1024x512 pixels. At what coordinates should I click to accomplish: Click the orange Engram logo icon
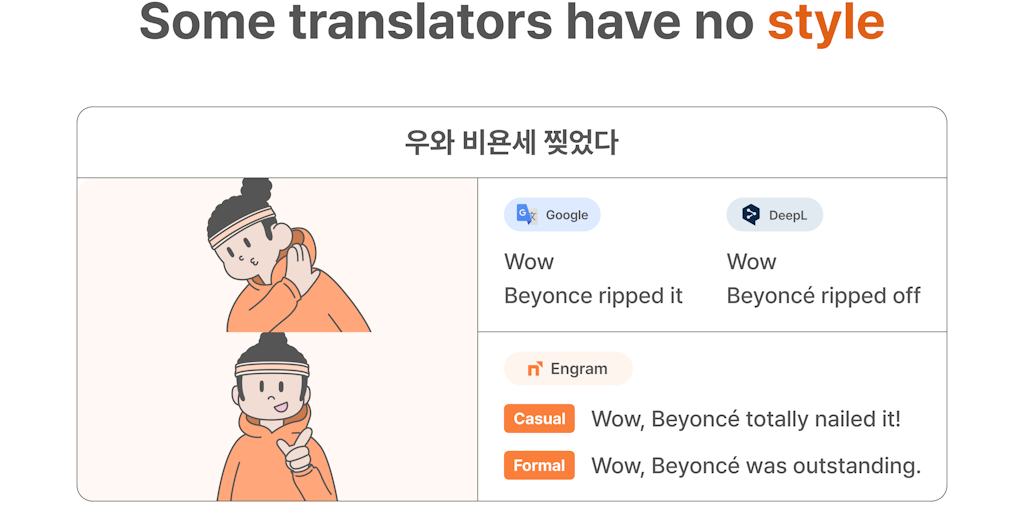click(535, 369)
